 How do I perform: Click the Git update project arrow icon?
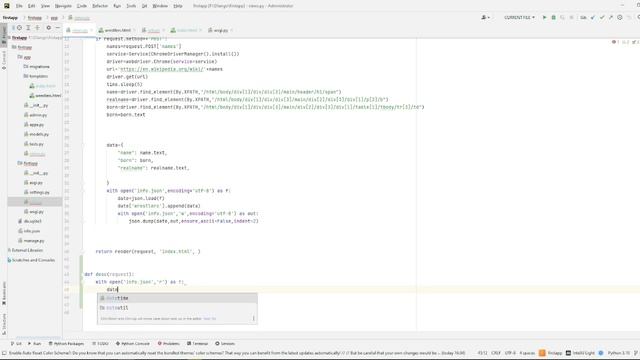(x=593, y=18)
